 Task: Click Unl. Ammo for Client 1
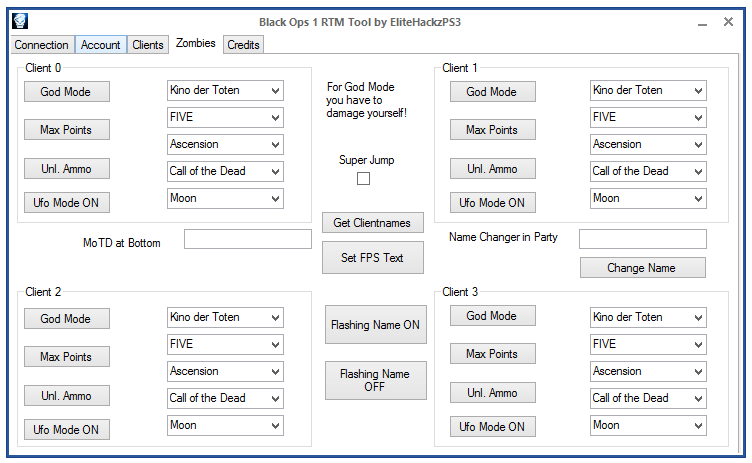[493, 168]
